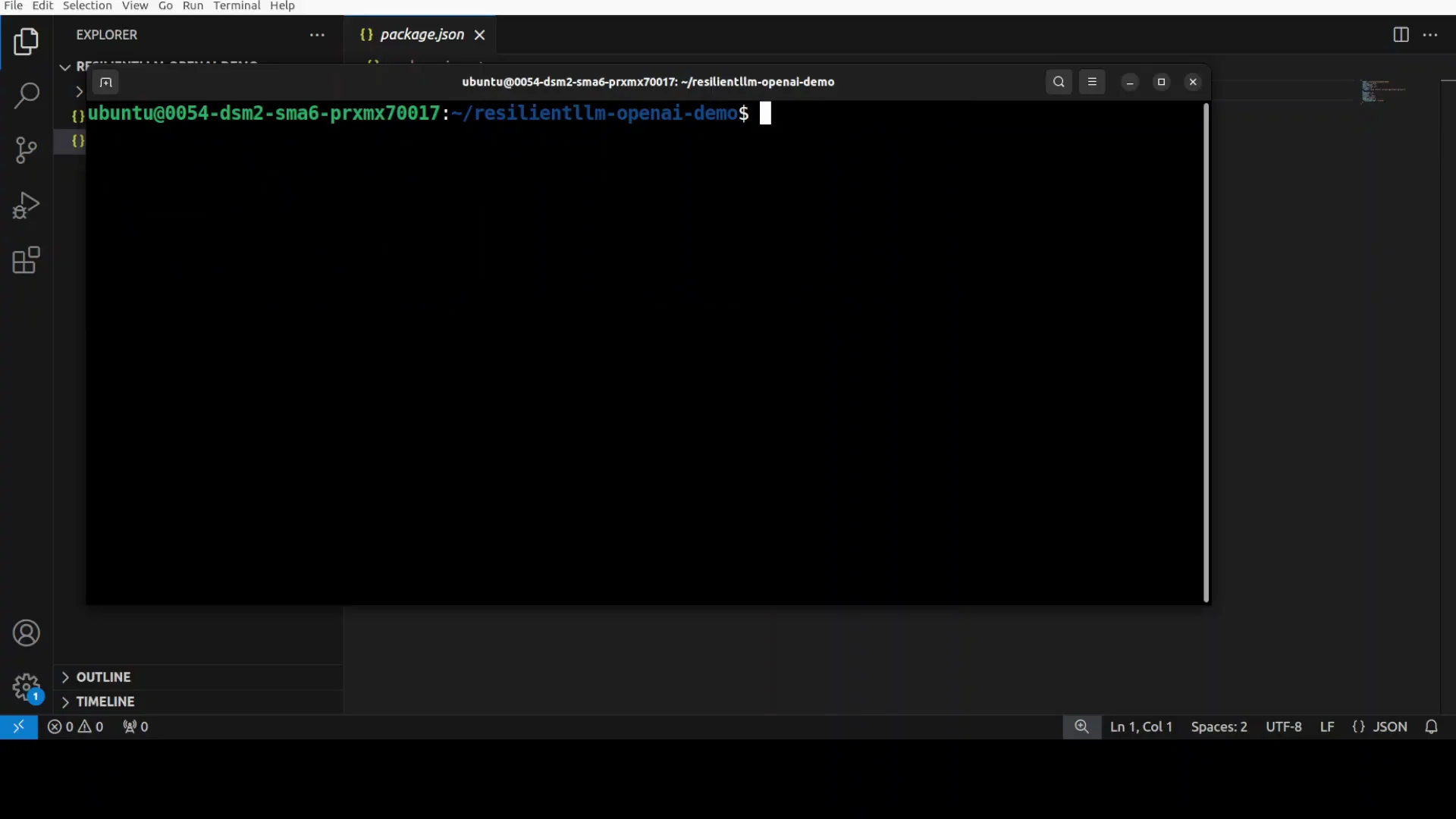Image resolution: width=1456 pixels, height=819 pixels.
Task: Open the Manage gear icon
Action: pyautogui.click(x=26, y=688)
